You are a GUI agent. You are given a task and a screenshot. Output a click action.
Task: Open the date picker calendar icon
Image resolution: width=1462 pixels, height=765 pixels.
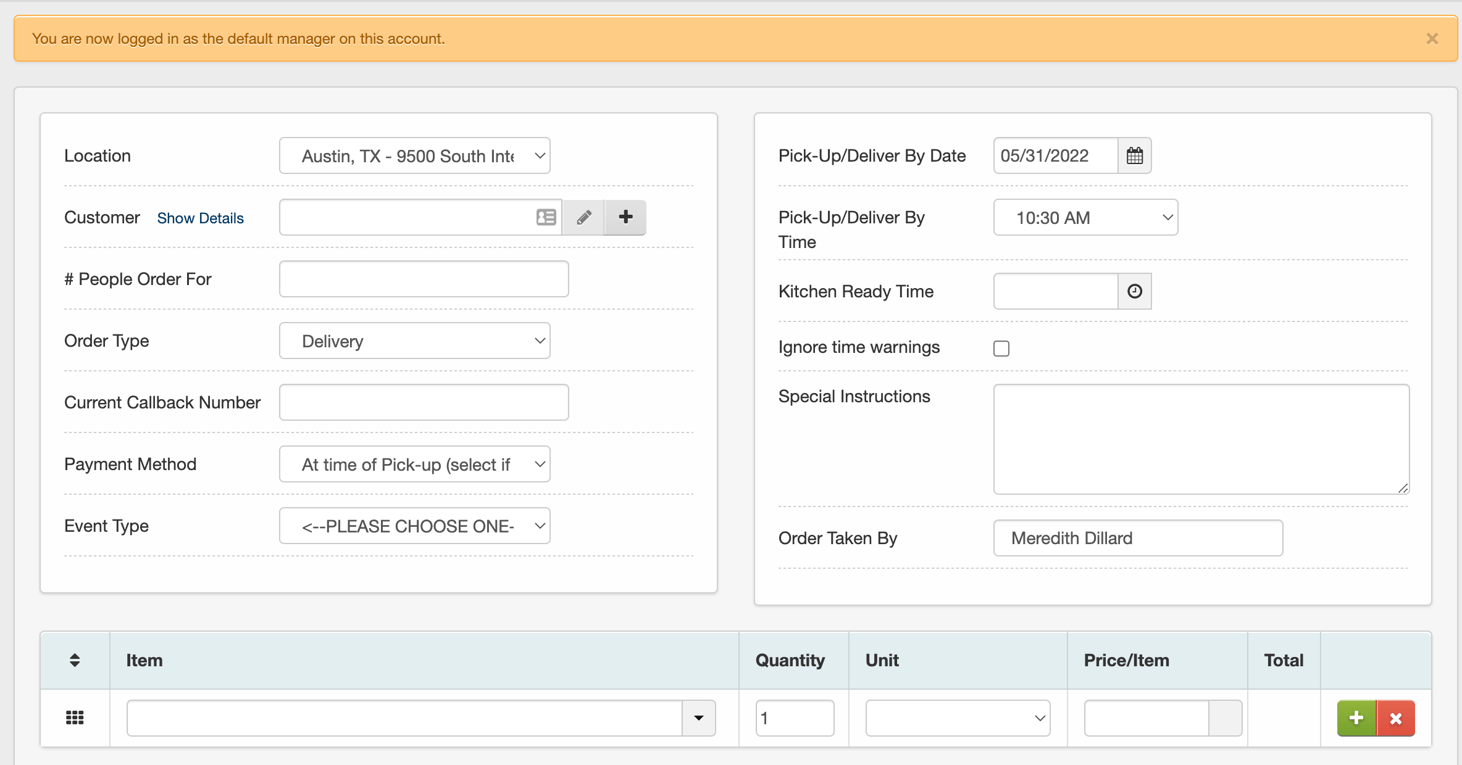1134,156
